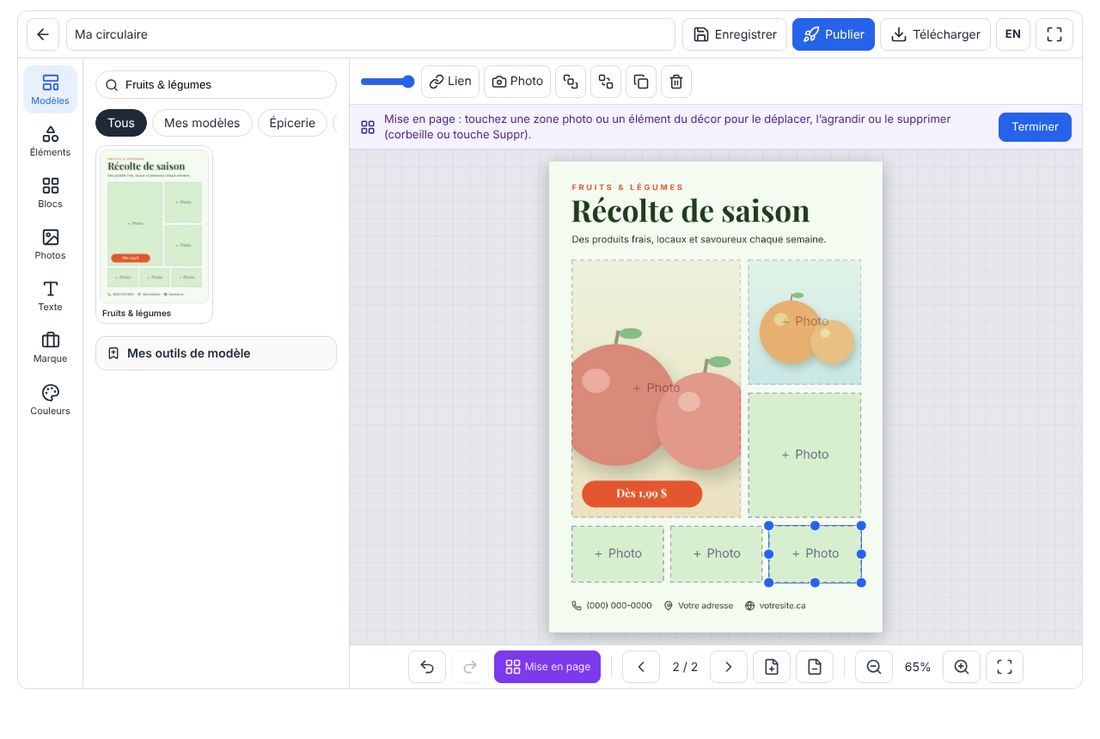The height and width of the screenshot is (739, 1100).
Task: Click the Enregistrer button
Action: pyautogui.click(x=735, y=34)
